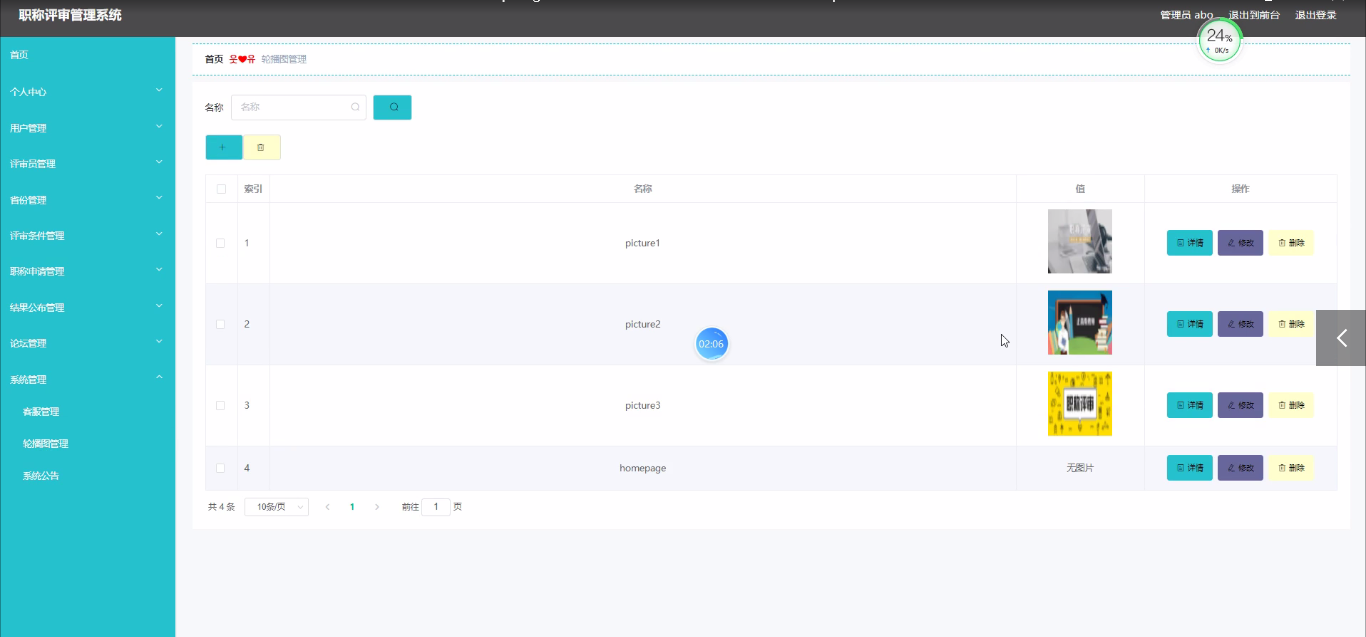Expand 个人中心 sidebar menu
The height and width of the screenshot is (637, 1366).
(87, 92)
